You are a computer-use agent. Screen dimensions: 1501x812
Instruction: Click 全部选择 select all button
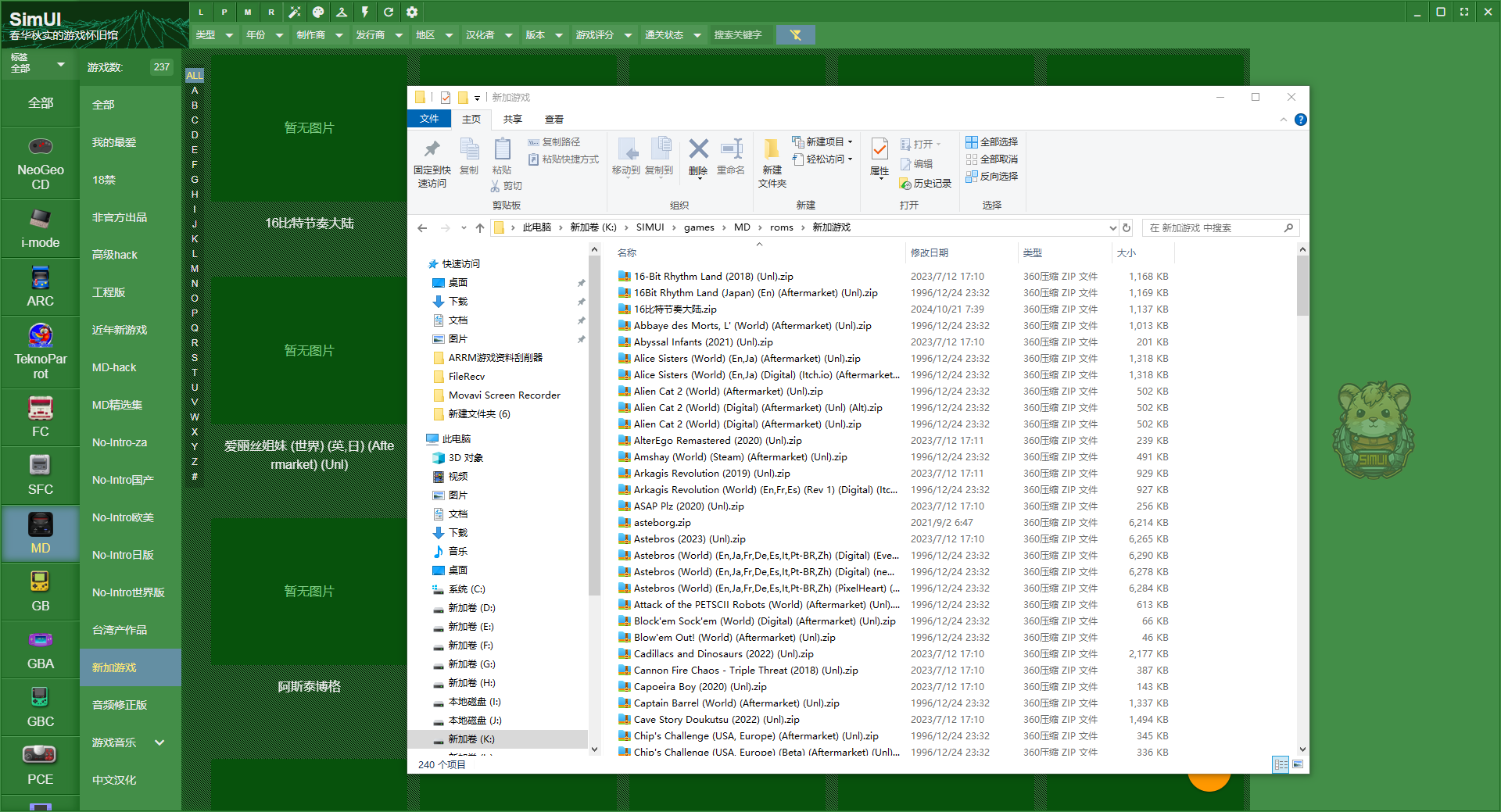(991, 141)
